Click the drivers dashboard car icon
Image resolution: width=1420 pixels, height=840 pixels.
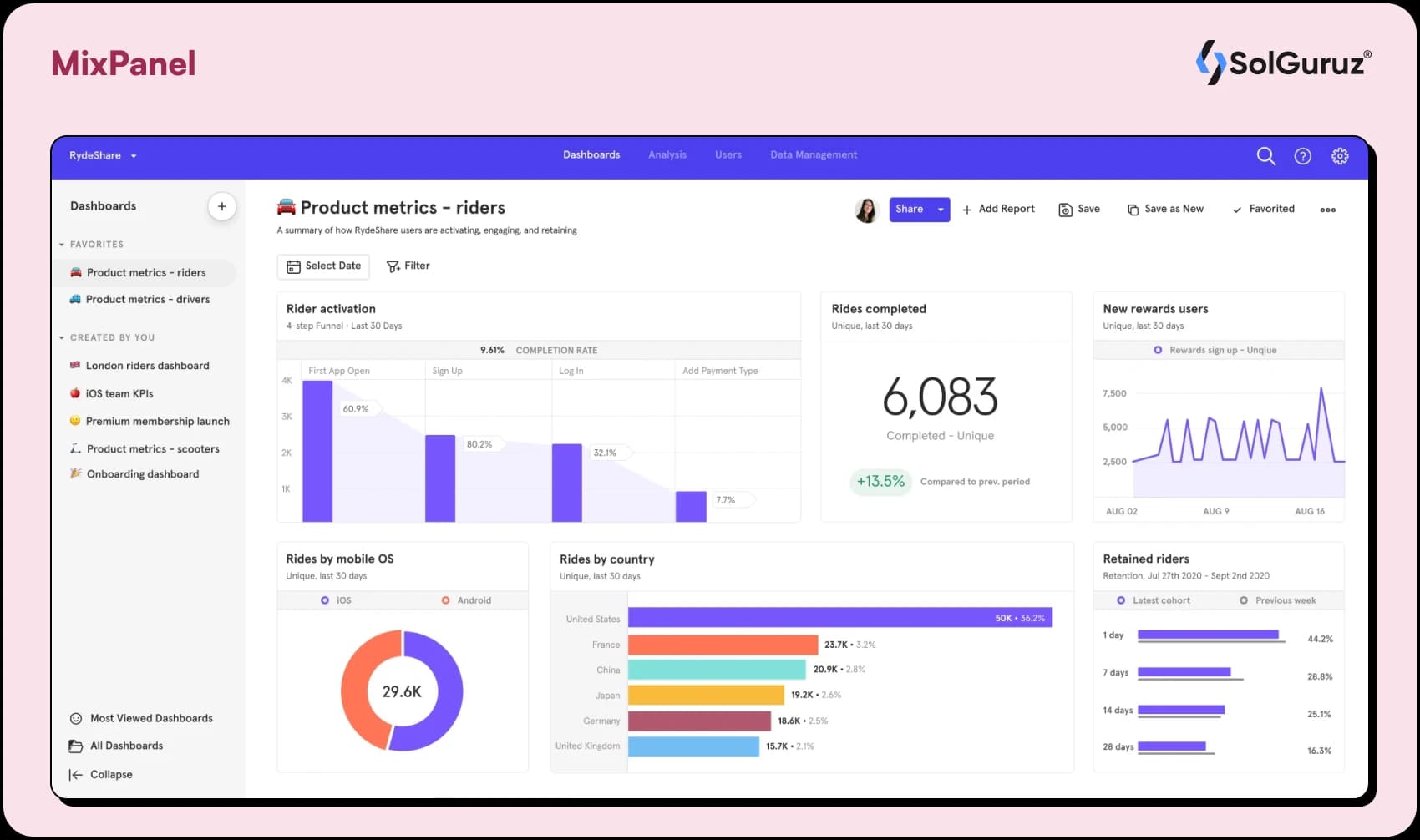pyautogui.click(x=75, y=299)
